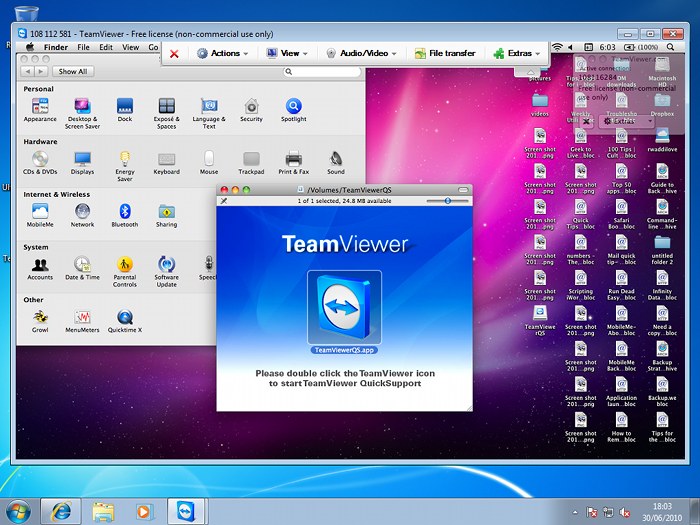Open Bluetooth preferences
This screenshot has height=525, width=700.
pos(125,215)
